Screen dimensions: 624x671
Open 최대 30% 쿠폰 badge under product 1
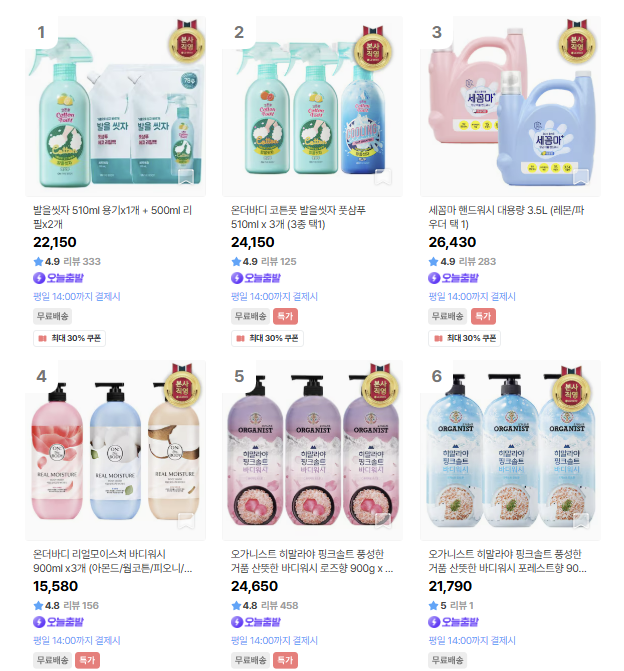[x=69, y=338]
